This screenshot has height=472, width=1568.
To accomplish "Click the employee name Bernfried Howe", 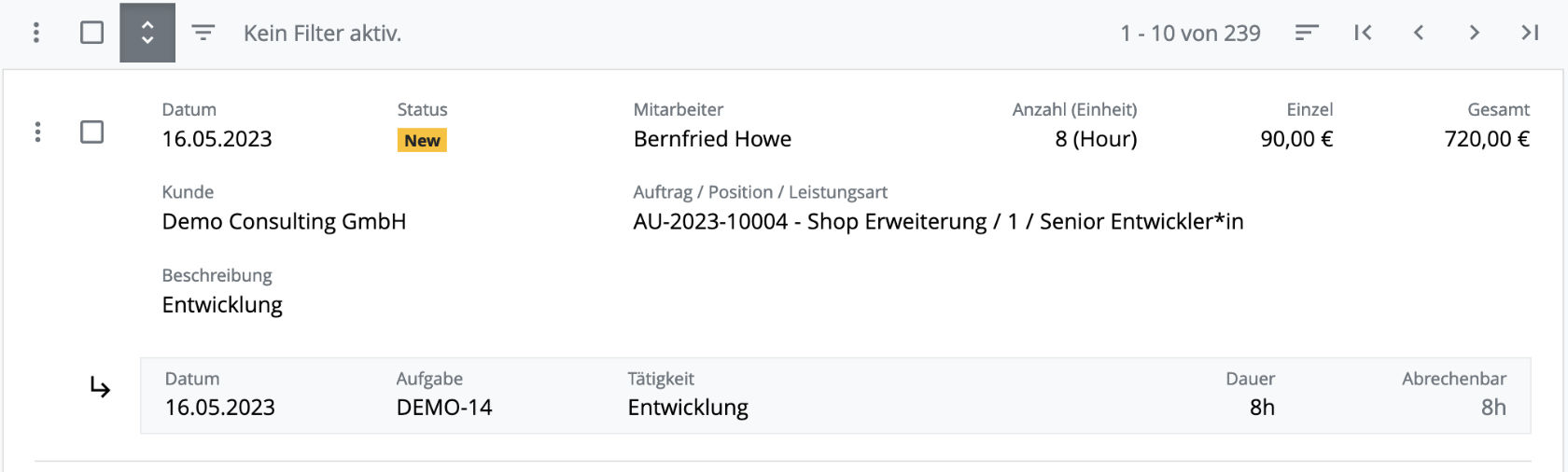I will click(x=712, y=139).
